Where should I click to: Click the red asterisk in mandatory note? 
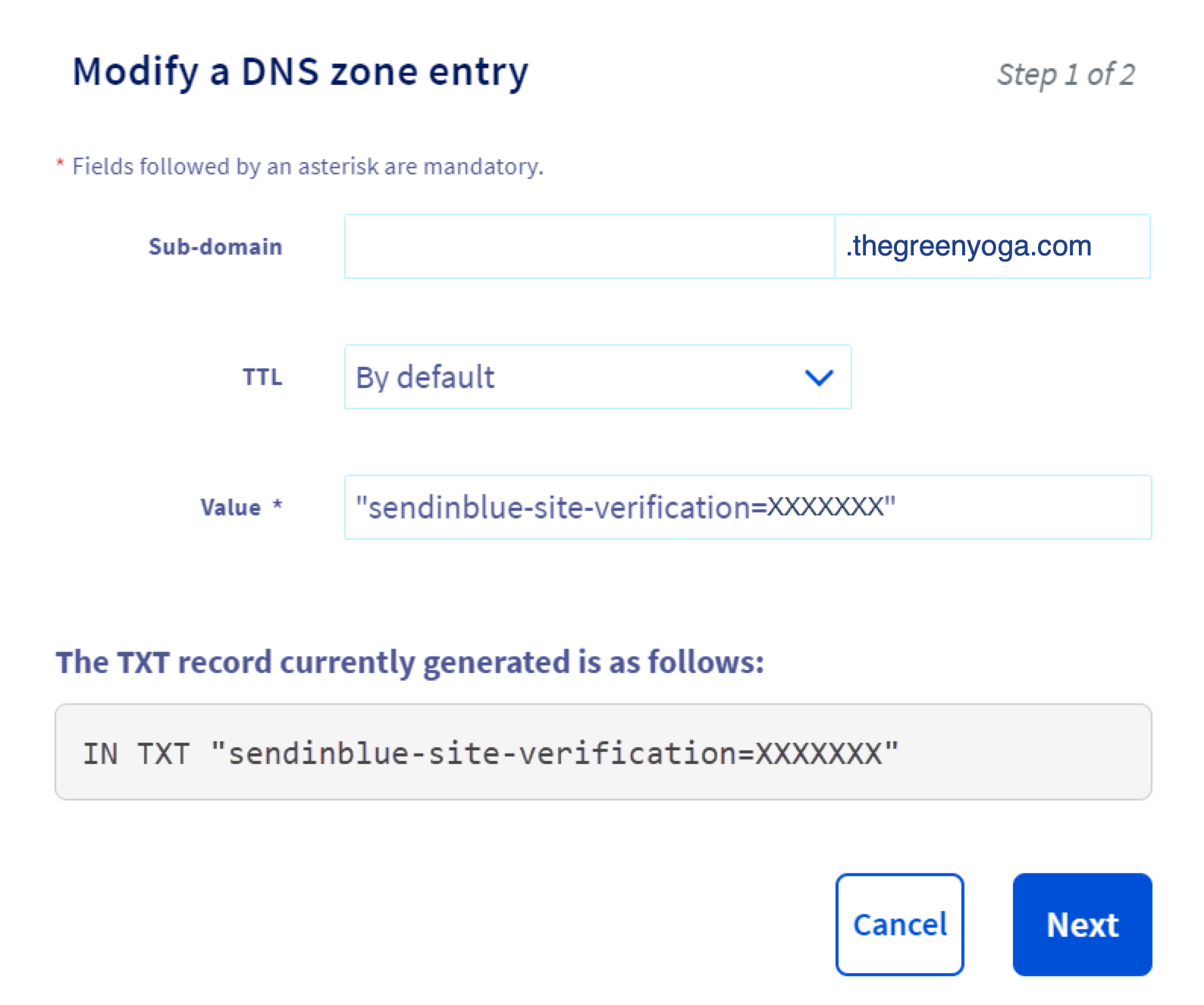tap(60, 164)
